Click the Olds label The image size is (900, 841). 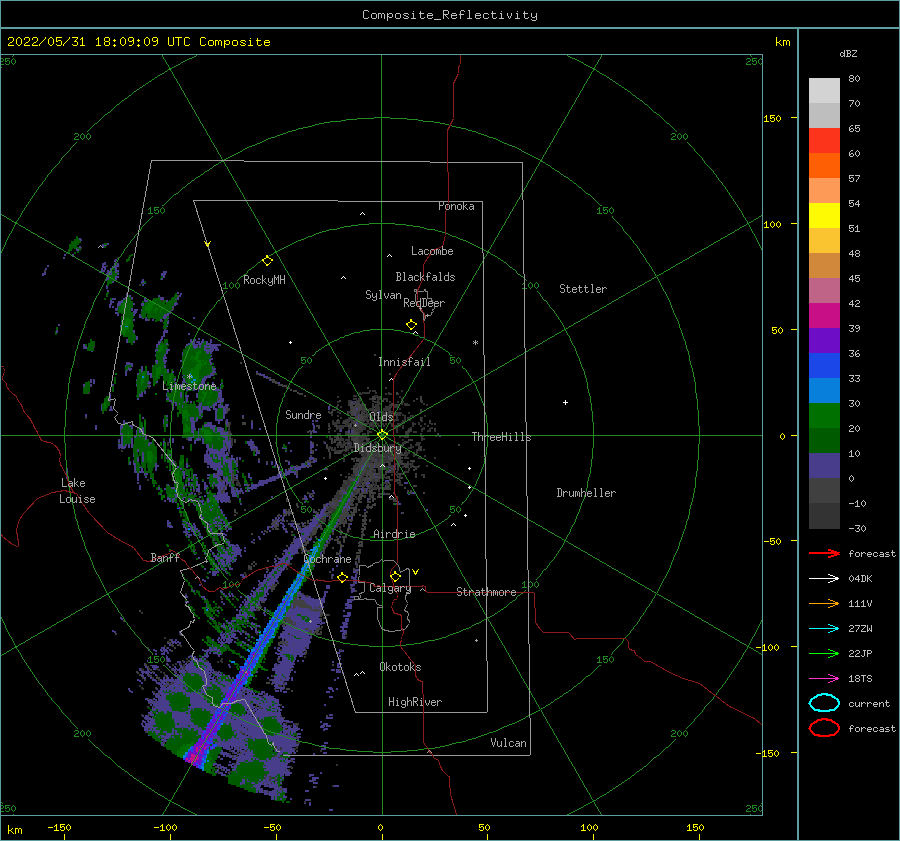(x=381, y=417)
